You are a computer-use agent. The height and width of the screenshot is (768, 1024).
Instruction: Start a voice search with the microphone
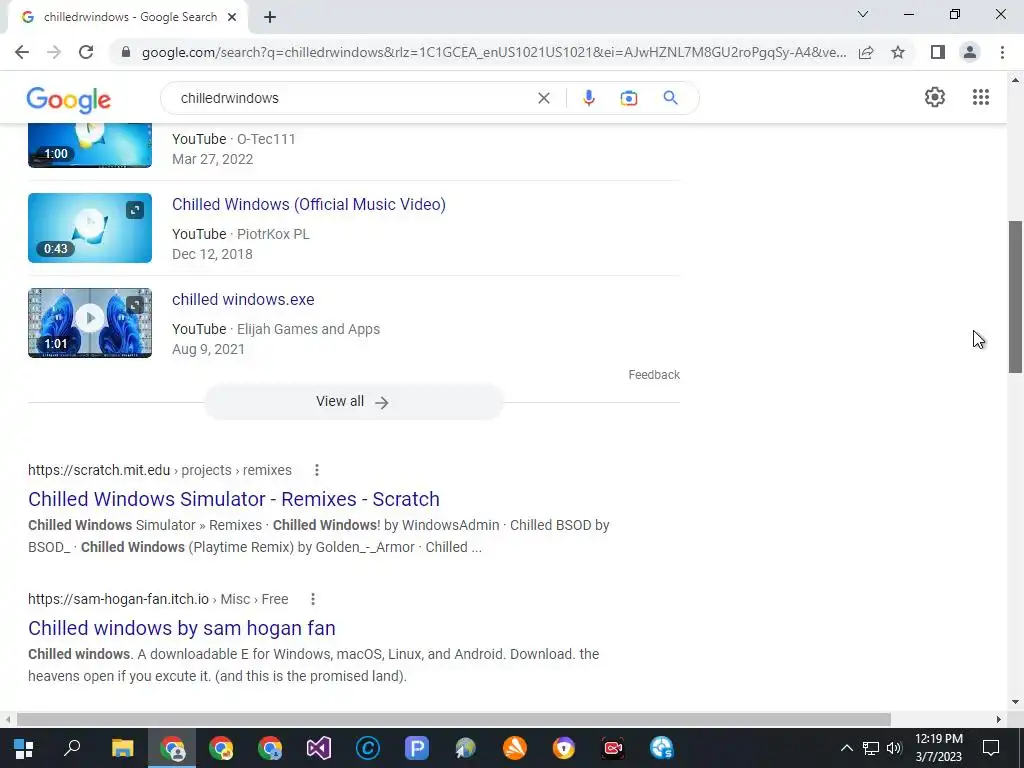[588, 98]
